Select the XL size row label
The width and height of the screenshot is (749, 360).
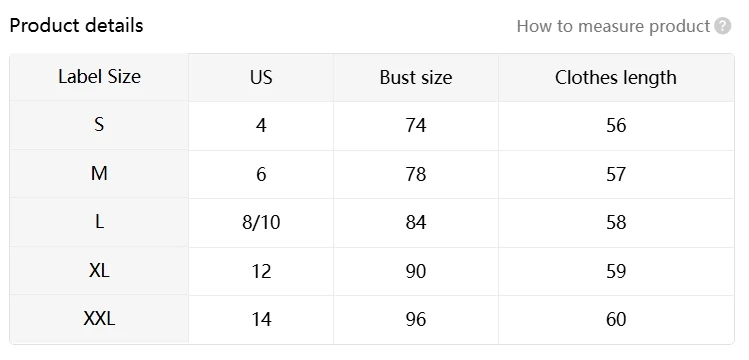(99, 271)
